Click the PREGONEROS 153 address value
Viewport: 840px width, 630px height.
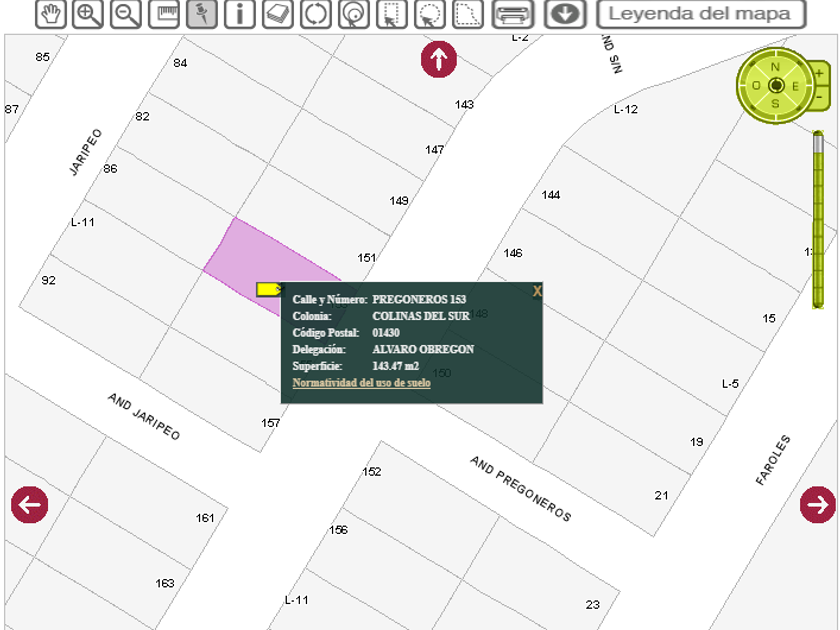pyautogui.click(x=419, y=299)
